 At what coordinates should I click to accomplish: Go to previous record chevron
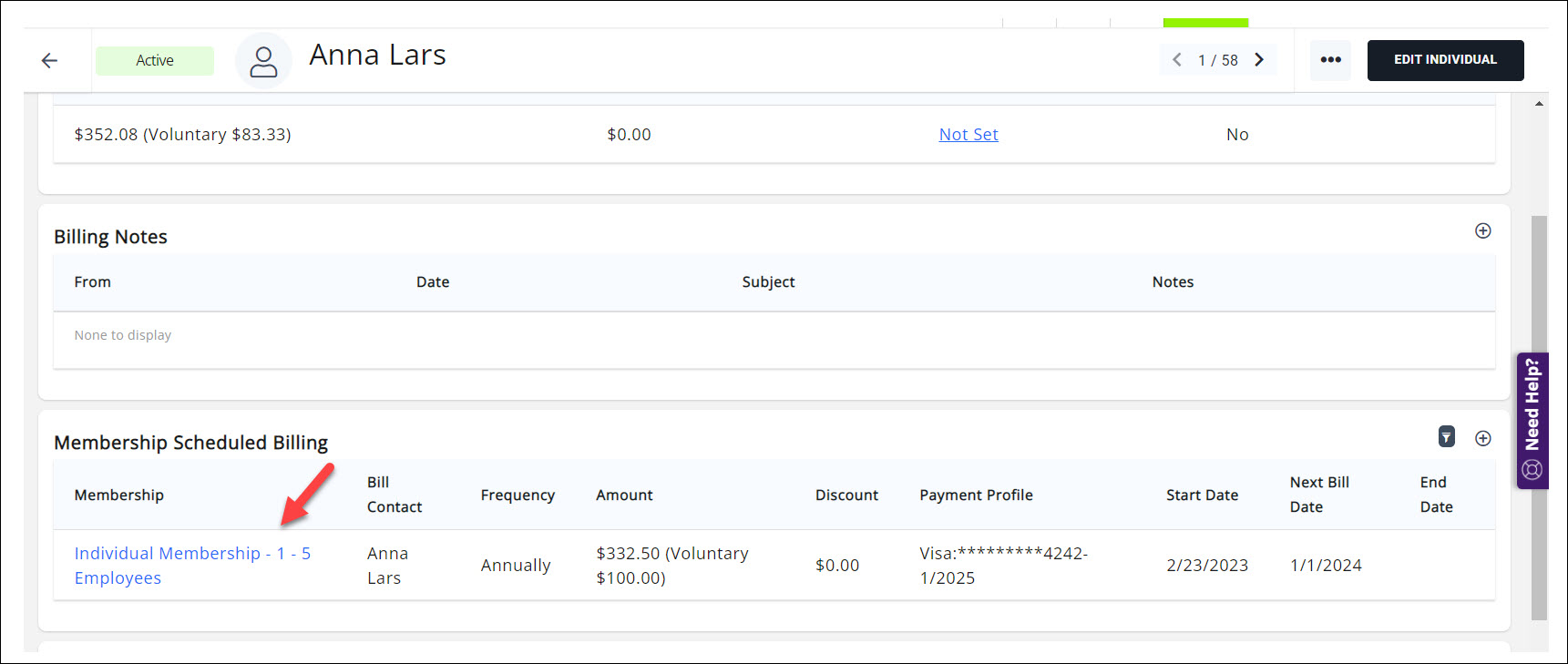click(x=1176, y=60)
